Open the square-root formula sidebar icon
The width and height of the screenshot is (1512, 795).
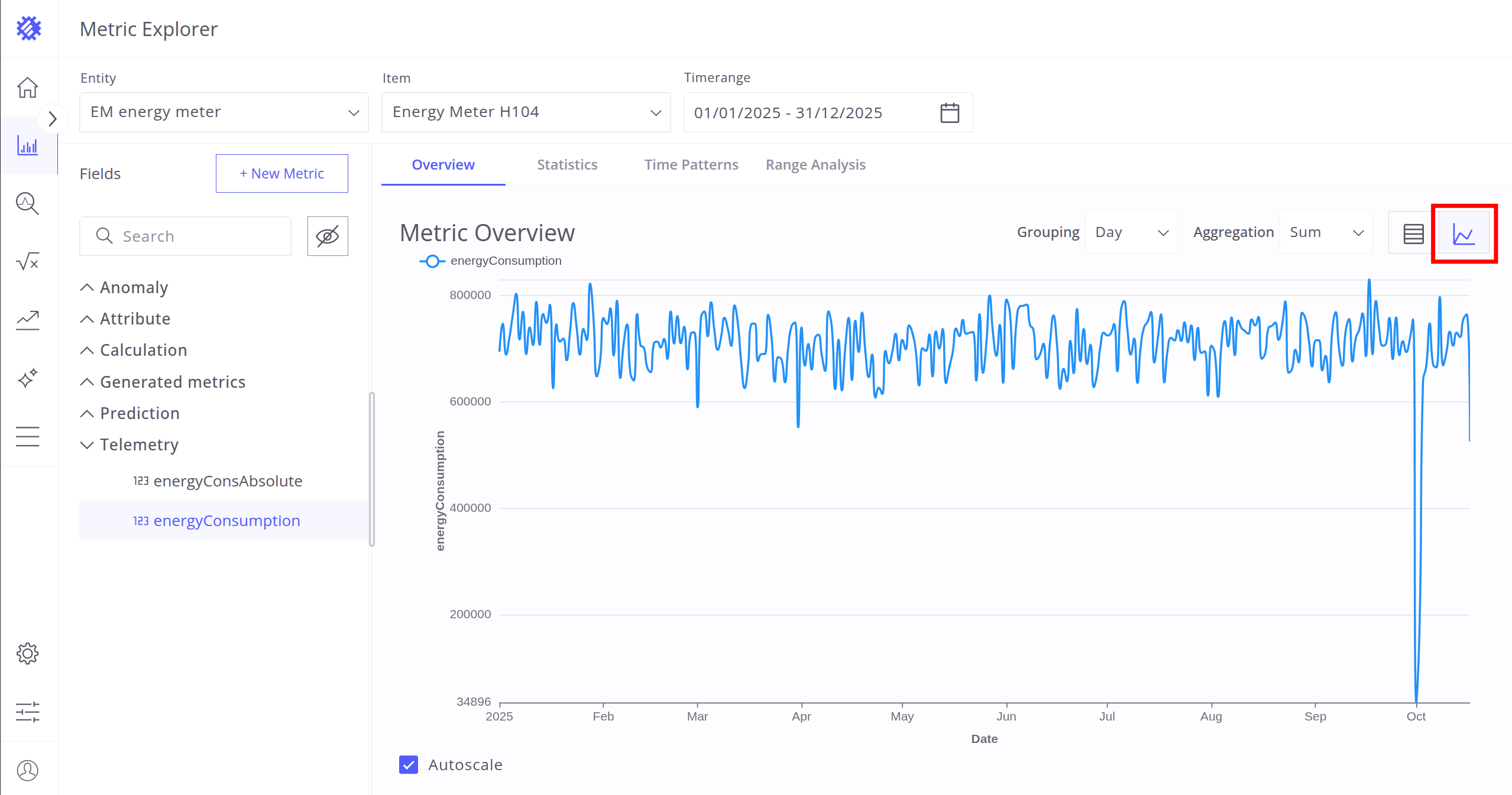27,261
